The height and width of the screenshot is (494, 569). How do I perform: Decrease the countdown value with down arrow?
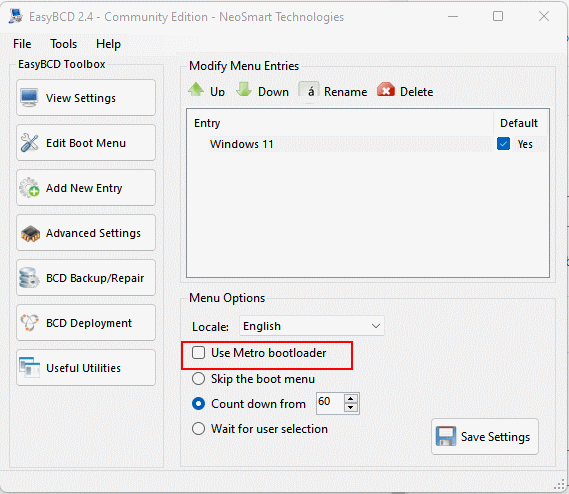(351, 408)
